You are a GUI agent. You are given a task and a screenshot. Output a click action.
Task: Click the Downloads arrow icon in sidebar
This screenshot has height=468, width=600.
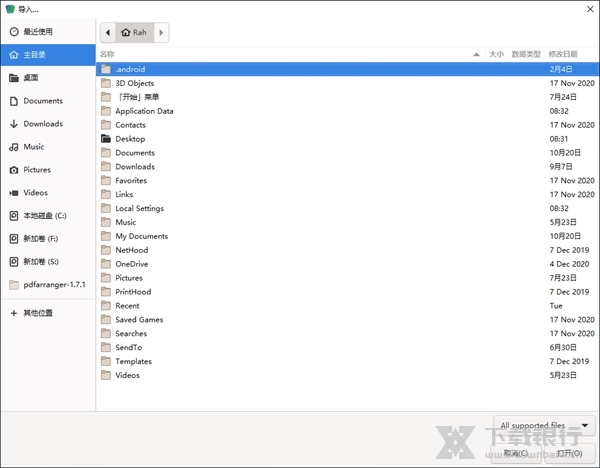coord(14,124)
